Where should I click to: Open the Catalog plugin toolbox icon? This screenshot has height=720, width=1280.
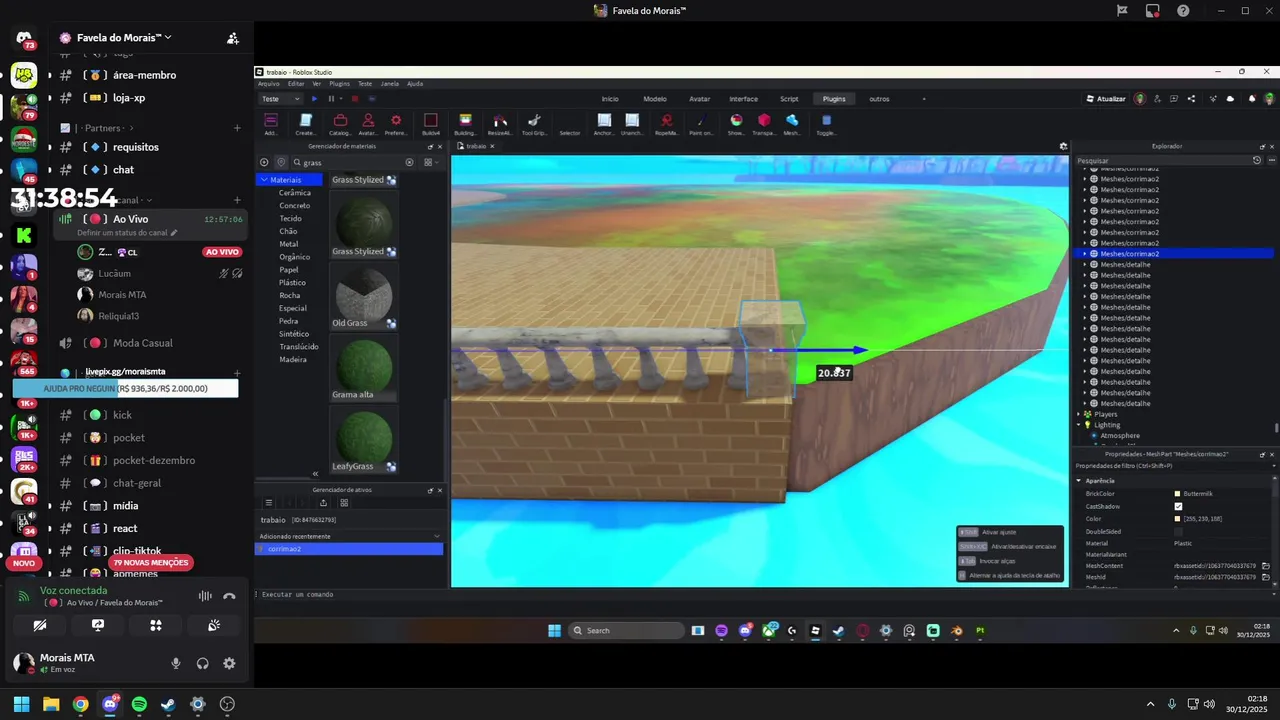click(340, 124)
